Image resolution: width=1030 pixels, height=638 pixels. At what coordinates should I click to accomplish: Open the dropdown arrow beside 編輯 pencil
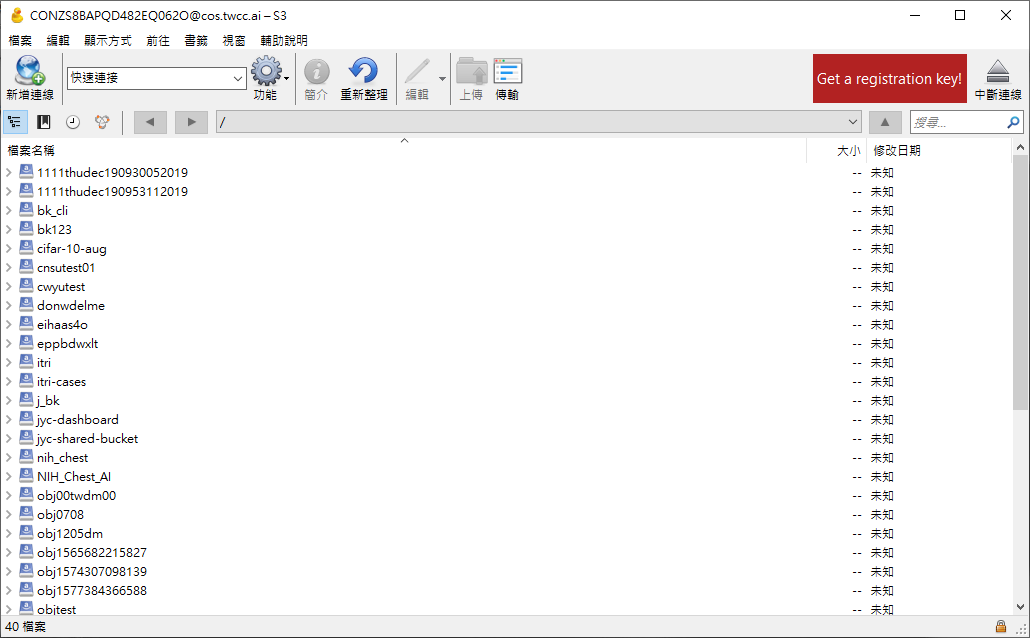(x=442, y=79)
